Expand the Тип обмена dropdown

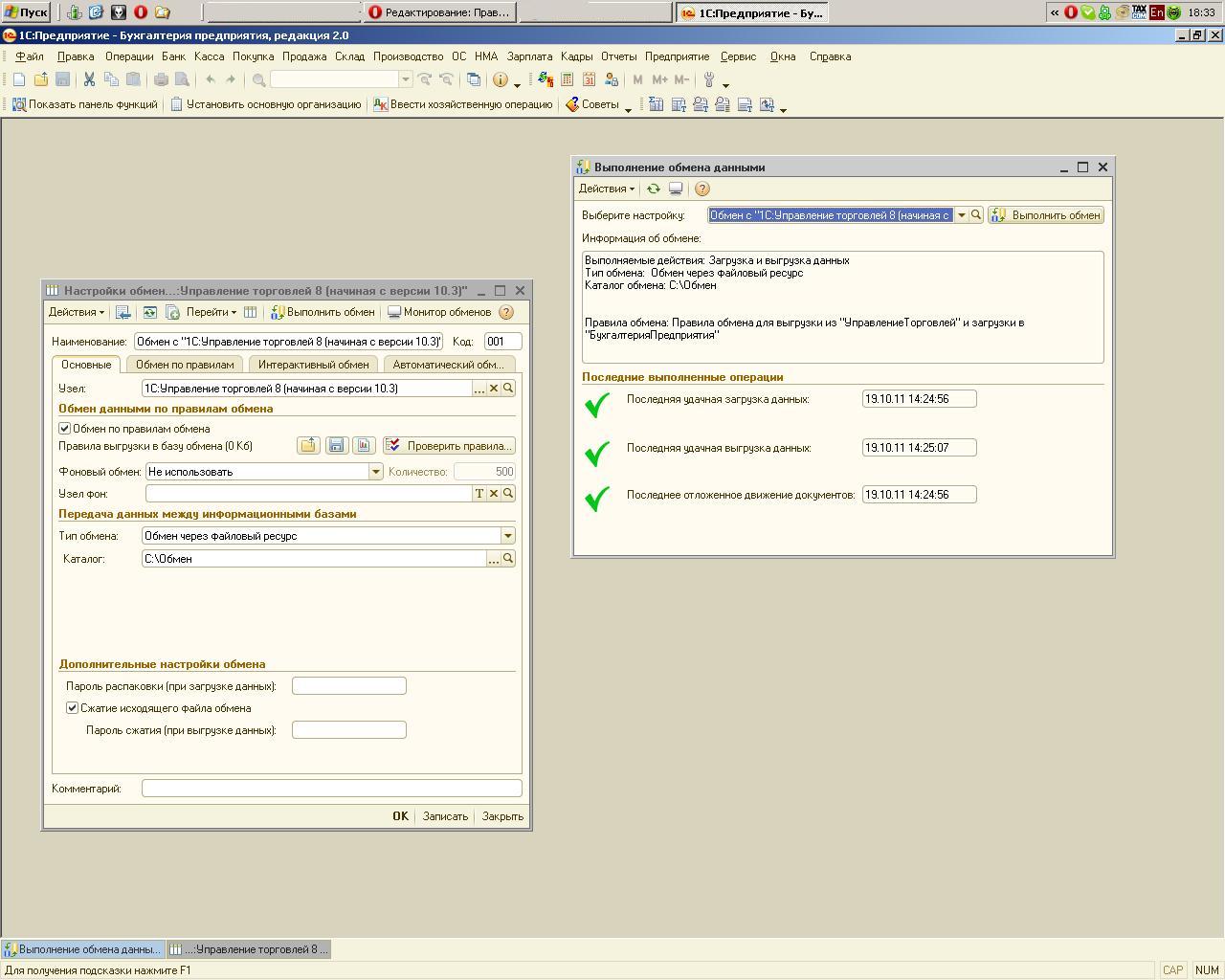coord(508,536)
